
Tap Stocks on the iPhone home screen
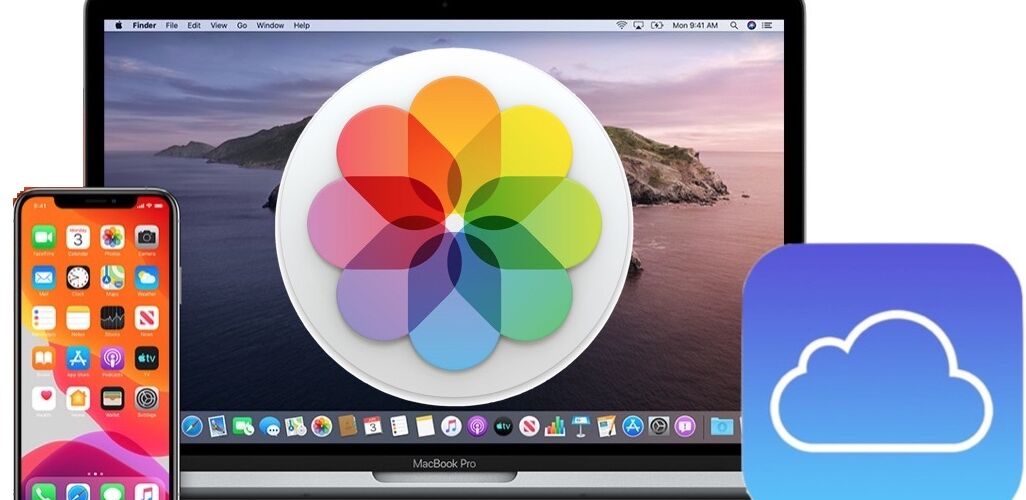click(x=113, y=318)
